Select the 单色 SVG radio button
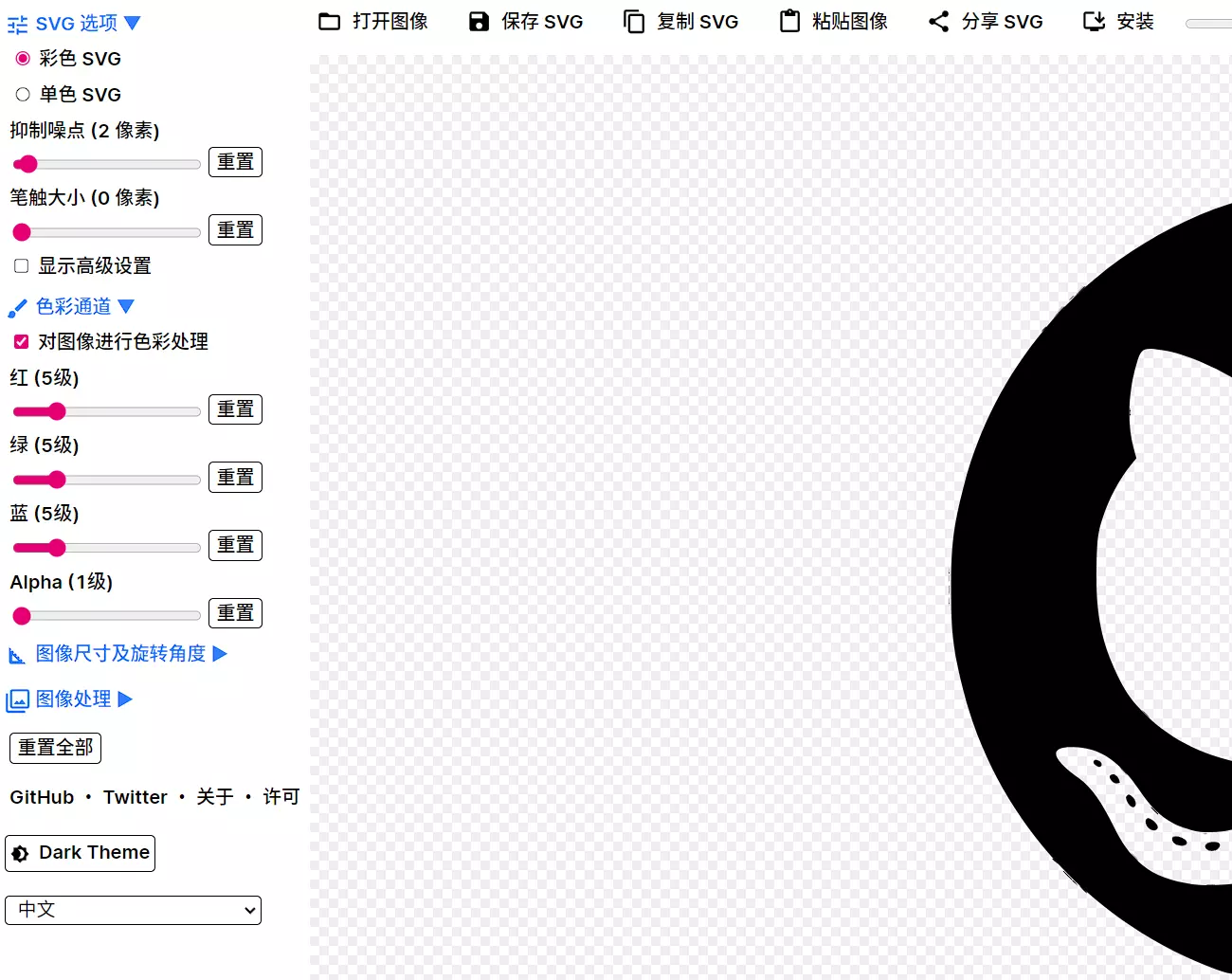Viewport: 1232px width, 980px height. point(23,95)
